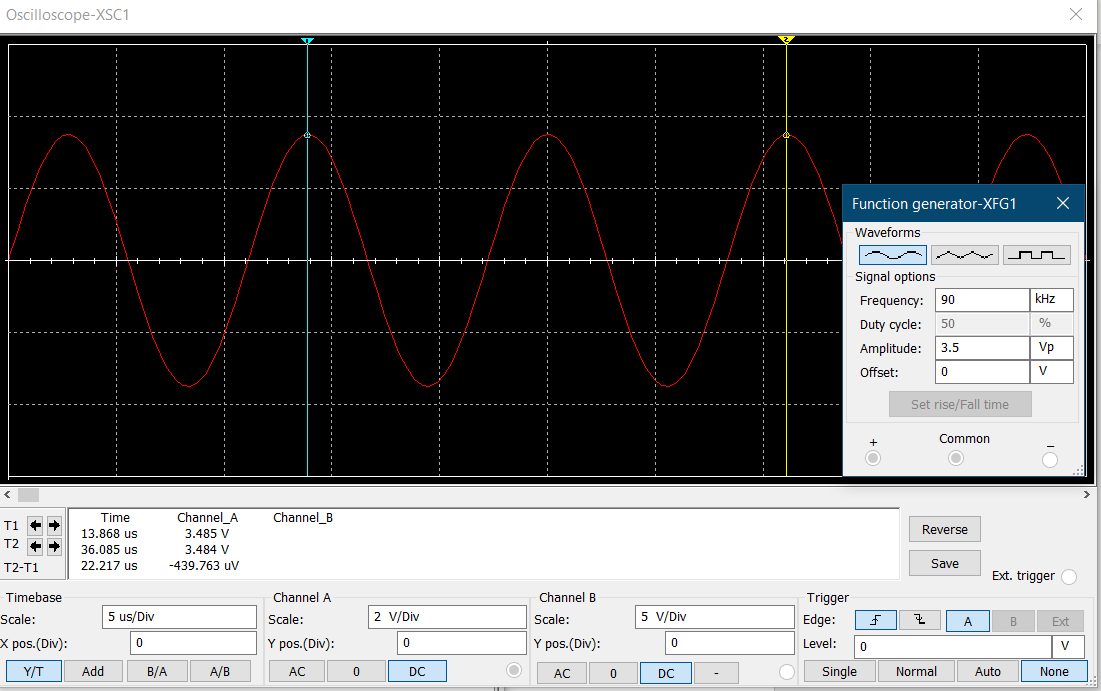Select the Common terminal radio button
Viewport: 1101px width, 691px height.
coord(955,458)
